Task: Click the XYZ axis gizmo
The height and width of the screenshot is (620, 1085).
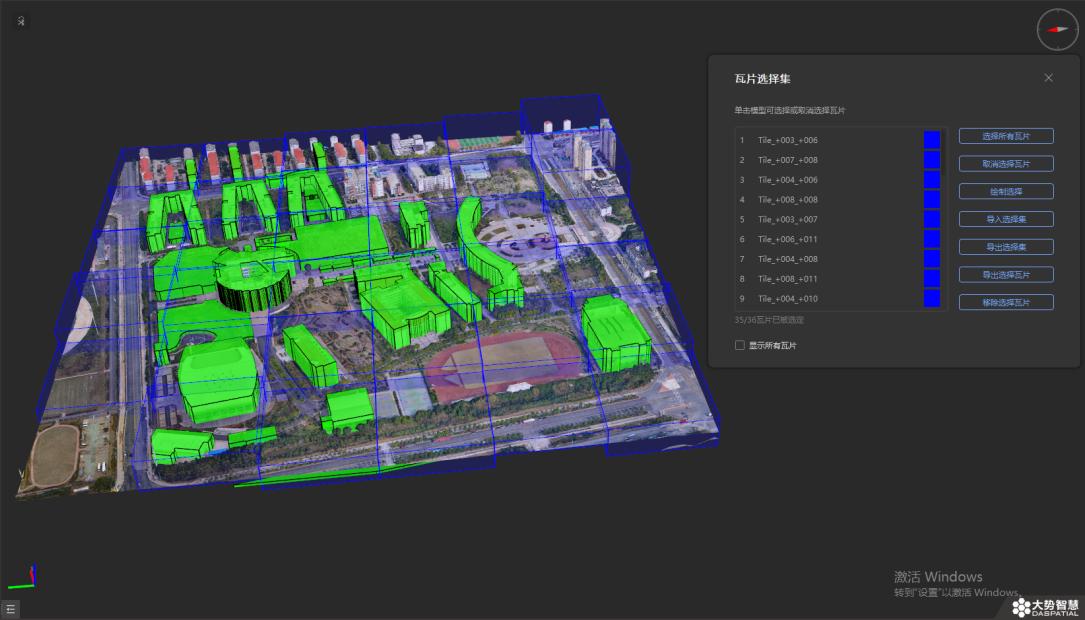Action: 24,578
